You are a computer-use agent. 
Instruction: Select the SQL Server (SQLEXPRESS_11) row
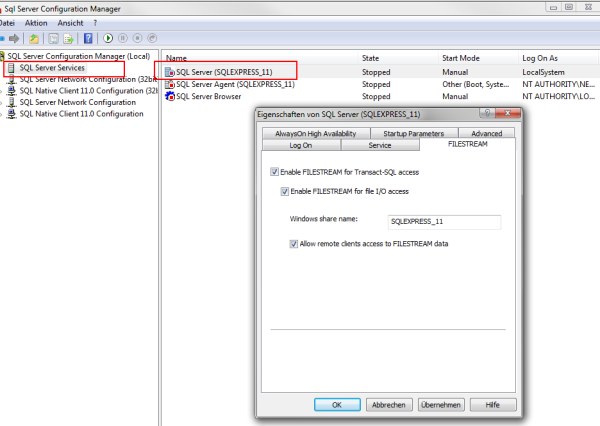coord(381,72)
